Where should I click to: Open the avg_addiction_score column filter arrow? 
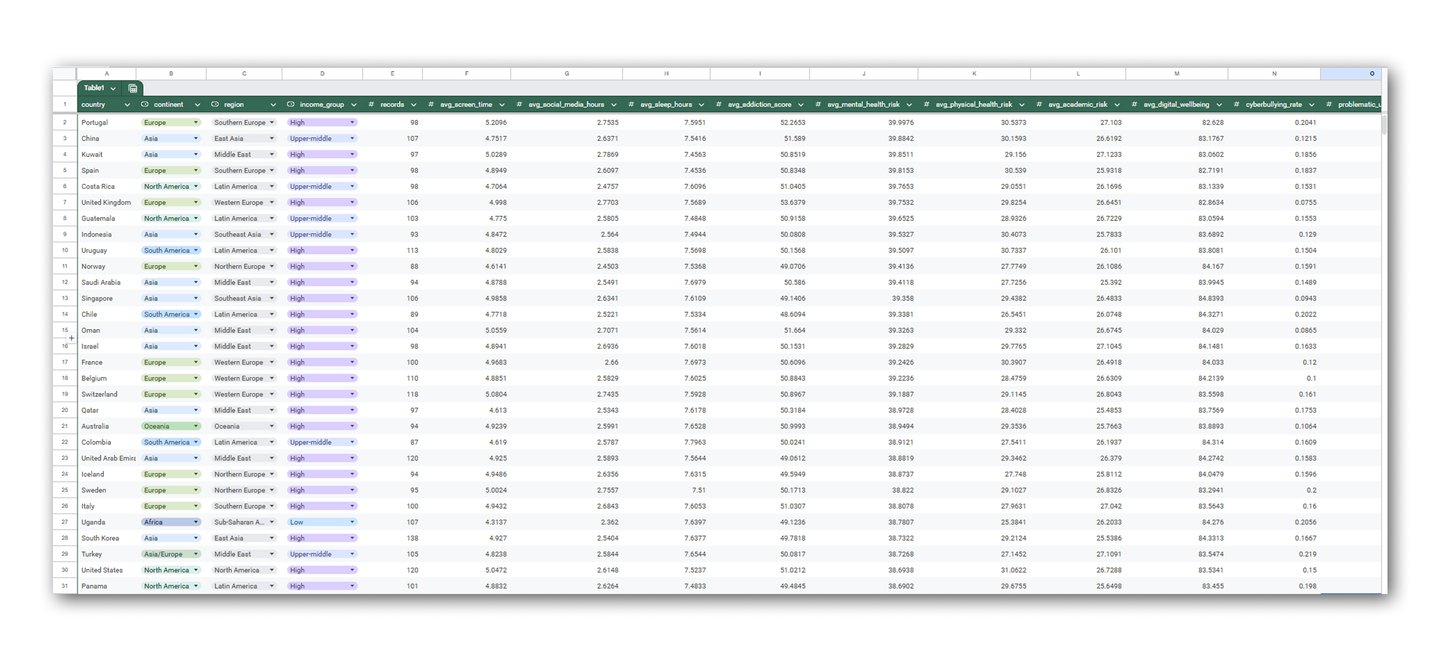[800, 105]
